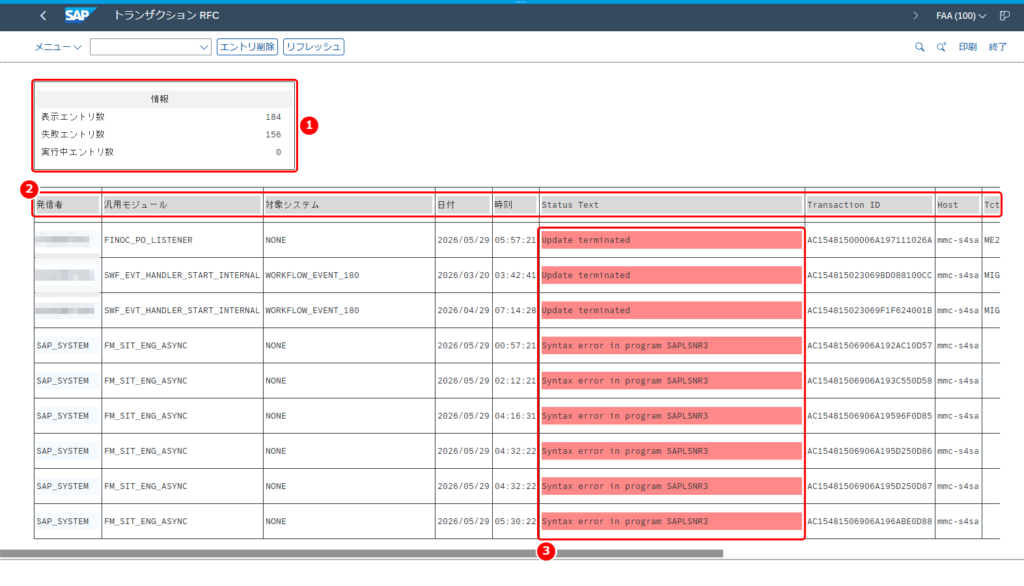The image size is (1024, 586).
Task: Click the time cell 05:57:21
Action: click(x=515, y=240)
